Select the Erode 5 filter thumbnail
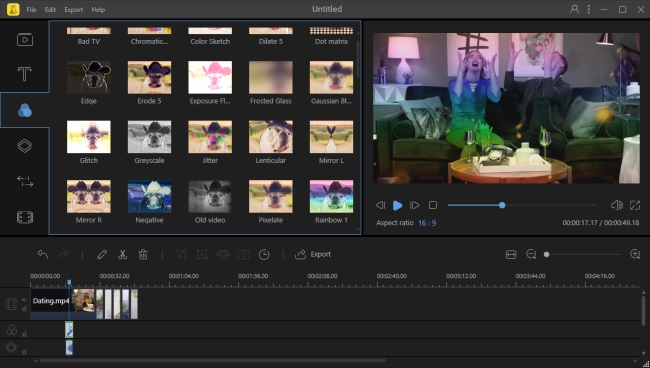Screen dimensions: 650x368 click(149, 77)
